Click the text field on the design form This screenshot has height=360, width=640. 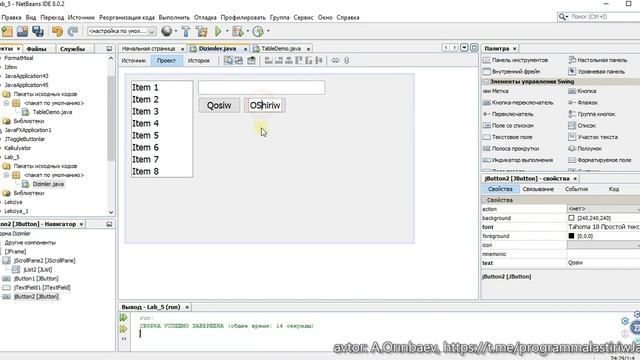(x=262, y=87)
